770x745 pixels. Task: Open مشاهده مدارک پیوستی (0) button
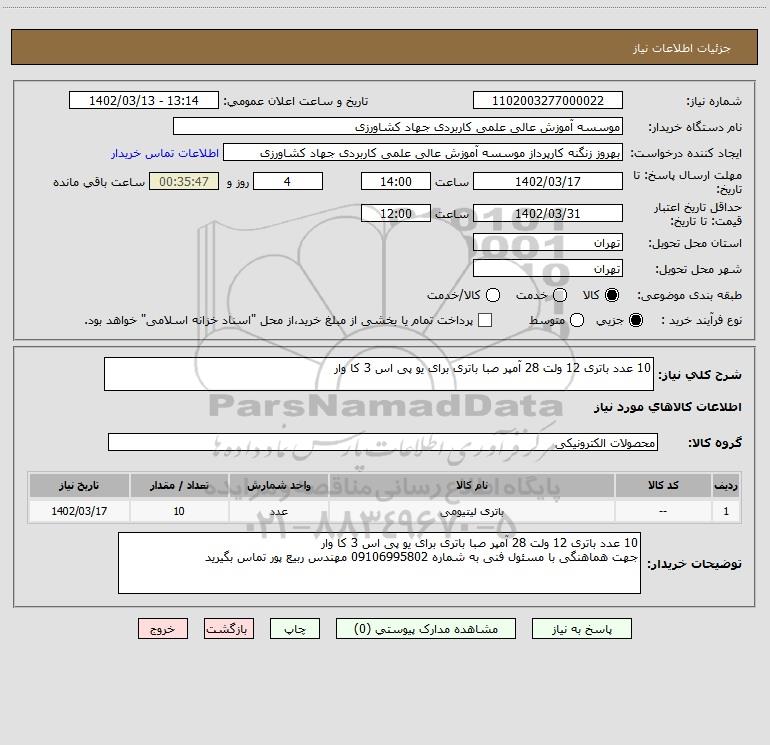[x=426, y=629]
